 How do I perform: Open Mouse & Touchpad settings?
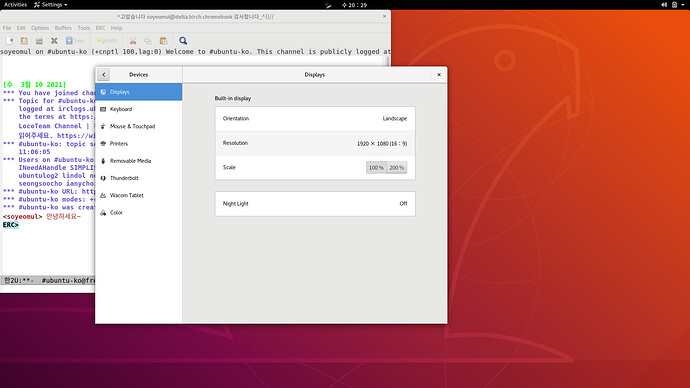(139, 126)
